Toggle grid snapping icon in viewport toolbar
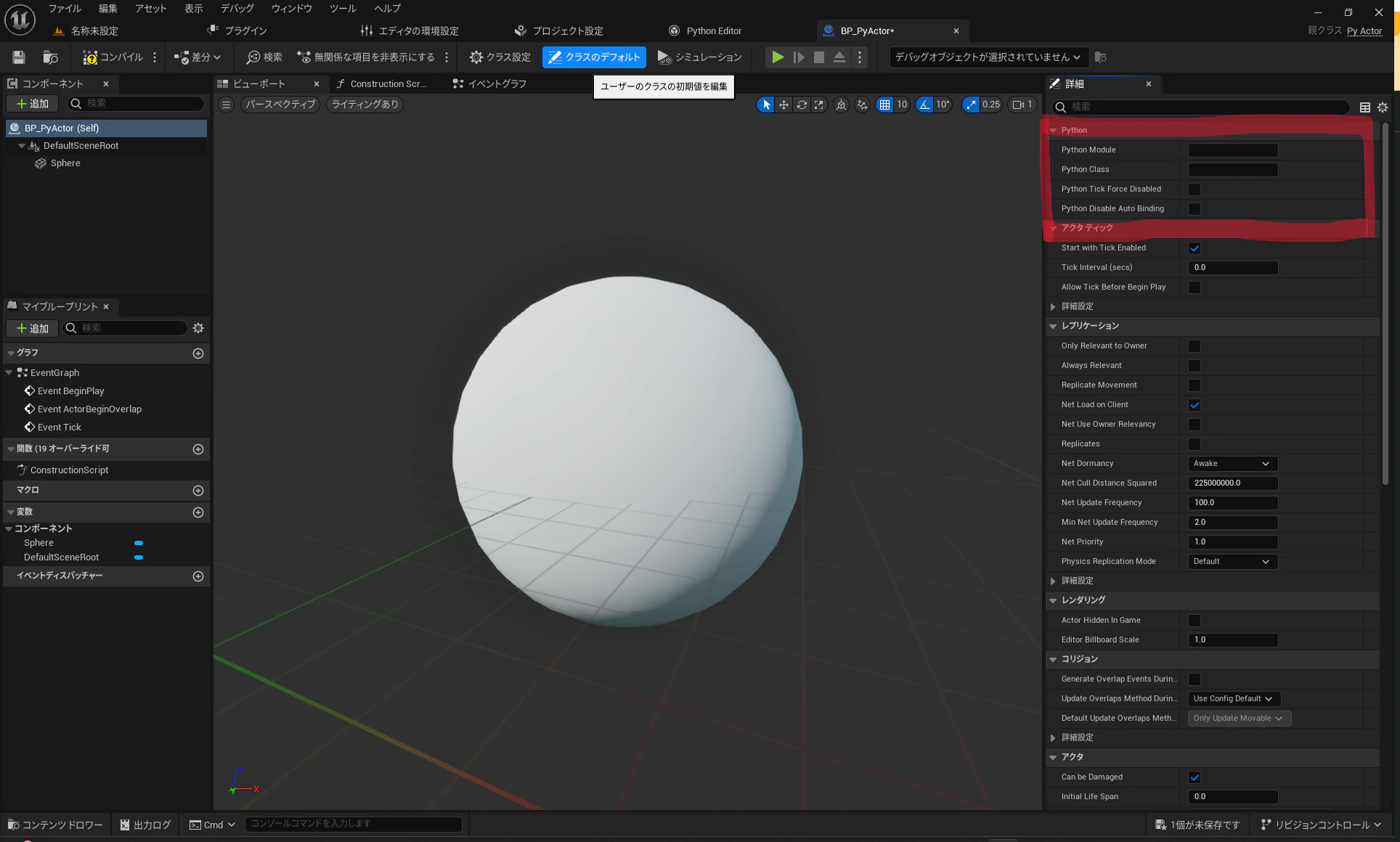 click(884, 105)
